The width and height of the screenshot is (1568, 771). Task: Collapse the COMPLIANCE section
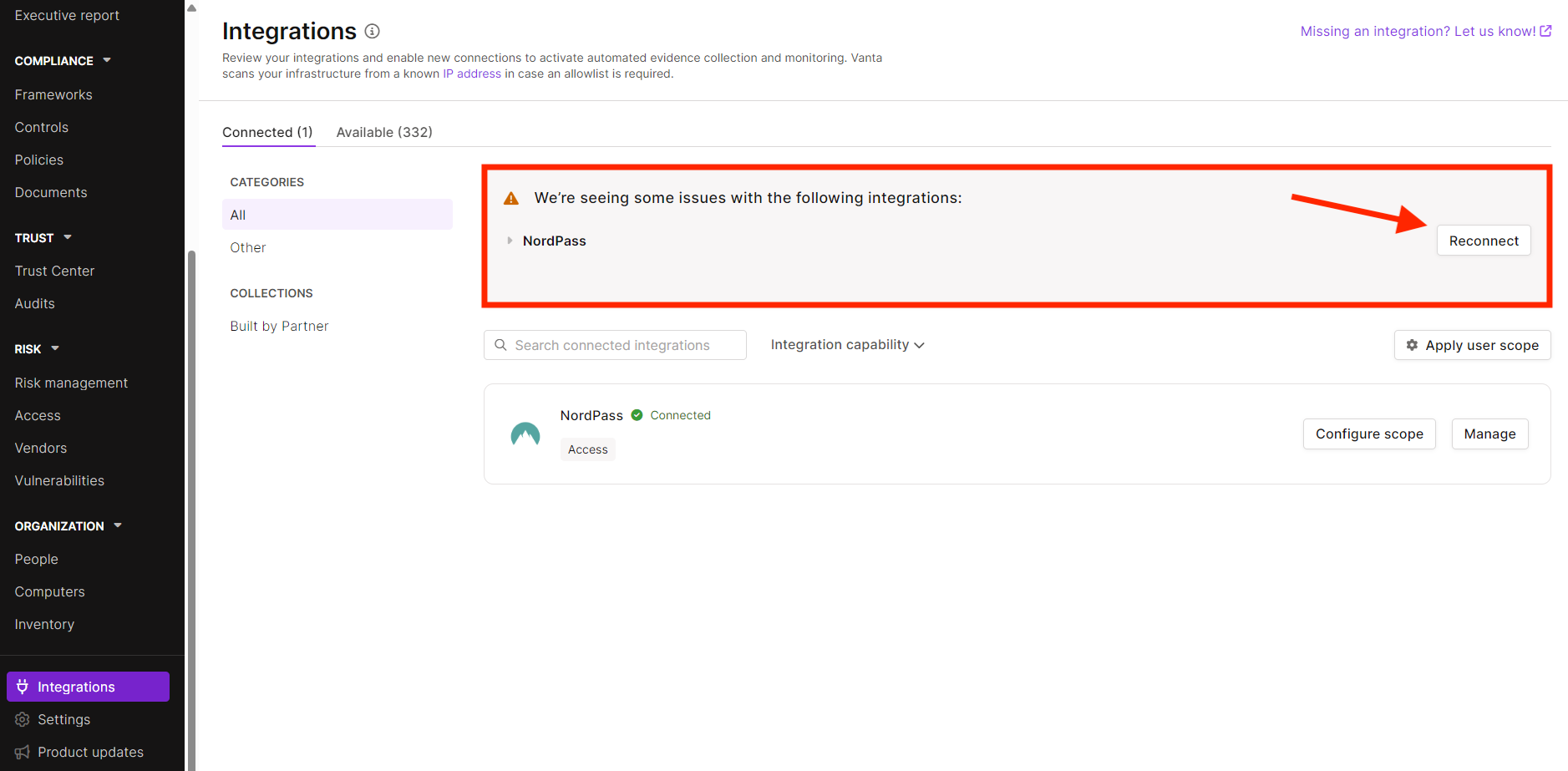pos(107,60)
